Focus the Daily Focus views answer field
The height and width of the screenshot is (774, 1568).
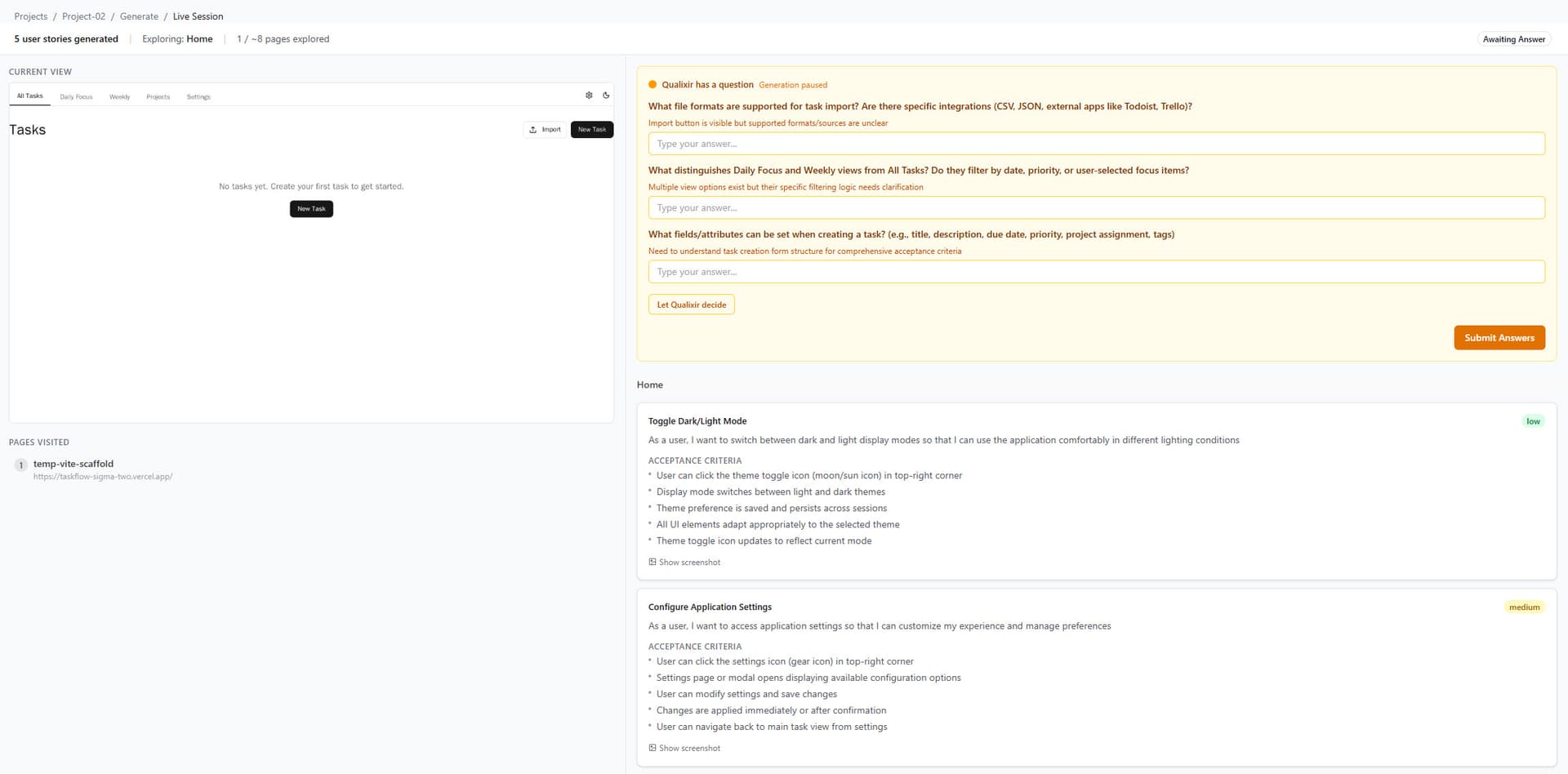pyautogui.click(x=1096, y=208)
